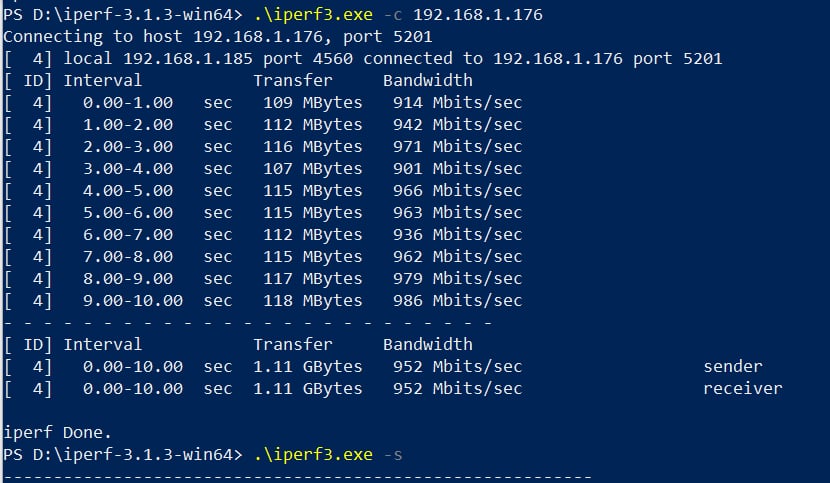This screenshot has height=483, width=830.
Task: Click the 914 Mbits/sec bandwidth value
Action: click(457, 102)
